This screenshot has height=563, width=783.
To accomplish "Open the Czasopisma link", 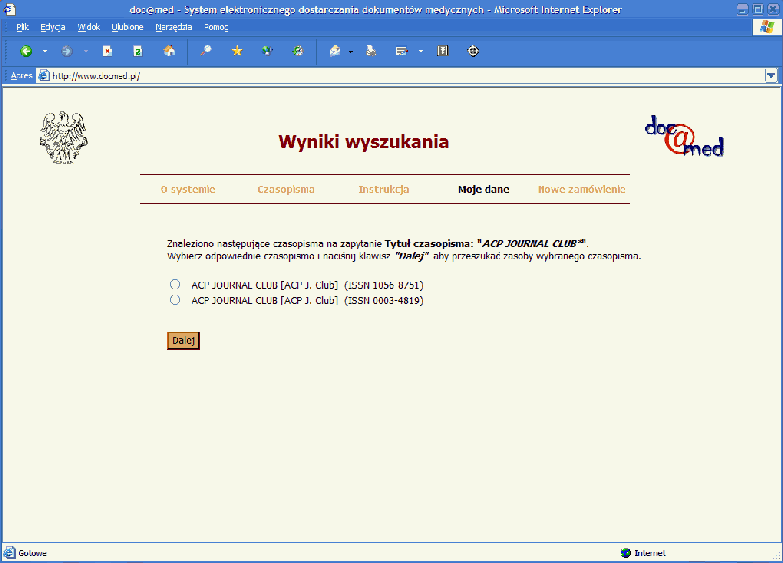I will tap(285, 189).
